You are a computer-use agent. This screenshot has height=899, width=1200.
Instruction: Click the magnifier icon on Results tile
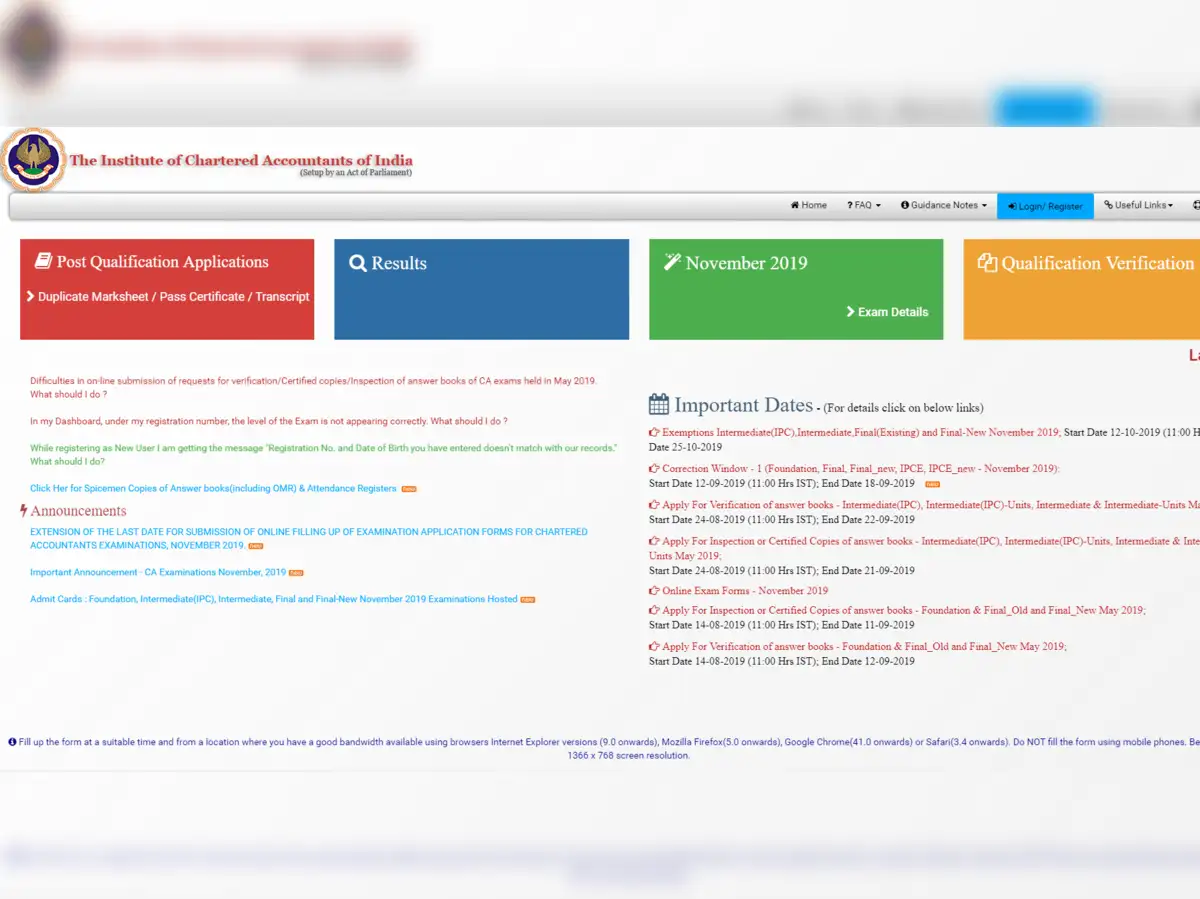[358, 263]
